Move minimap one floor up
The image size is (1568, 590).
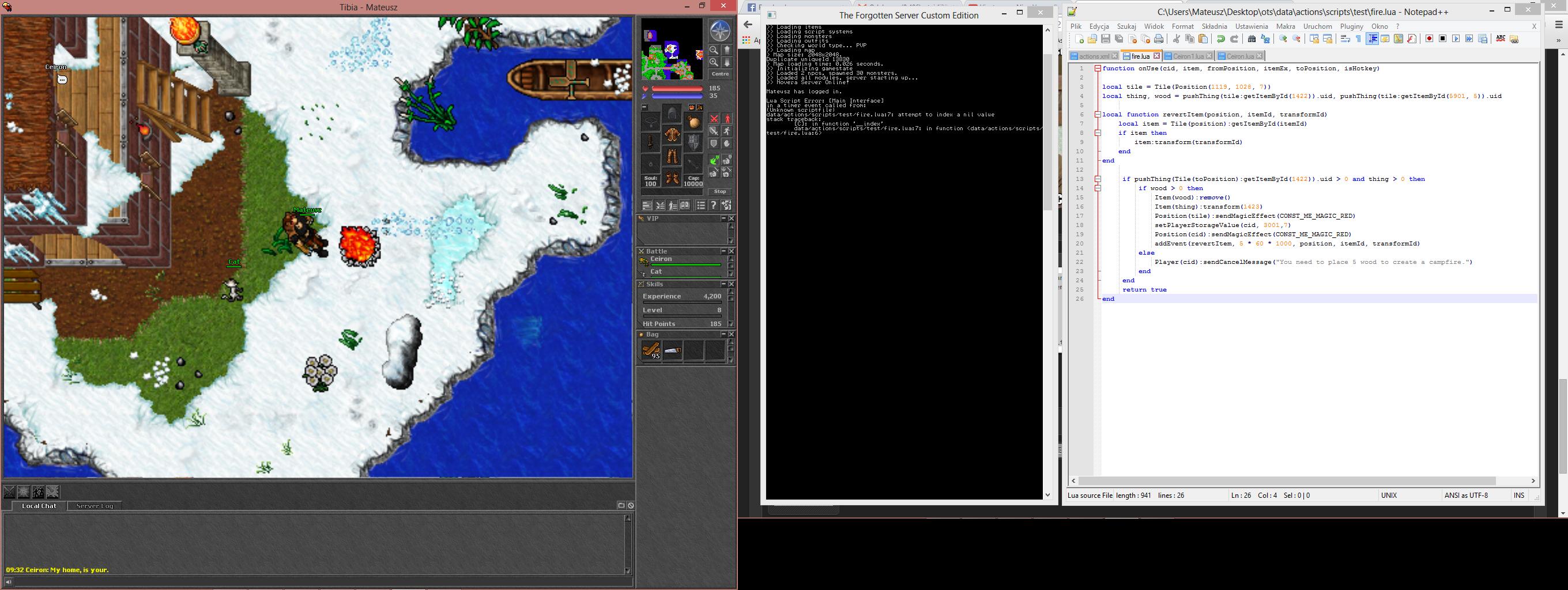[x=728, y=50]
